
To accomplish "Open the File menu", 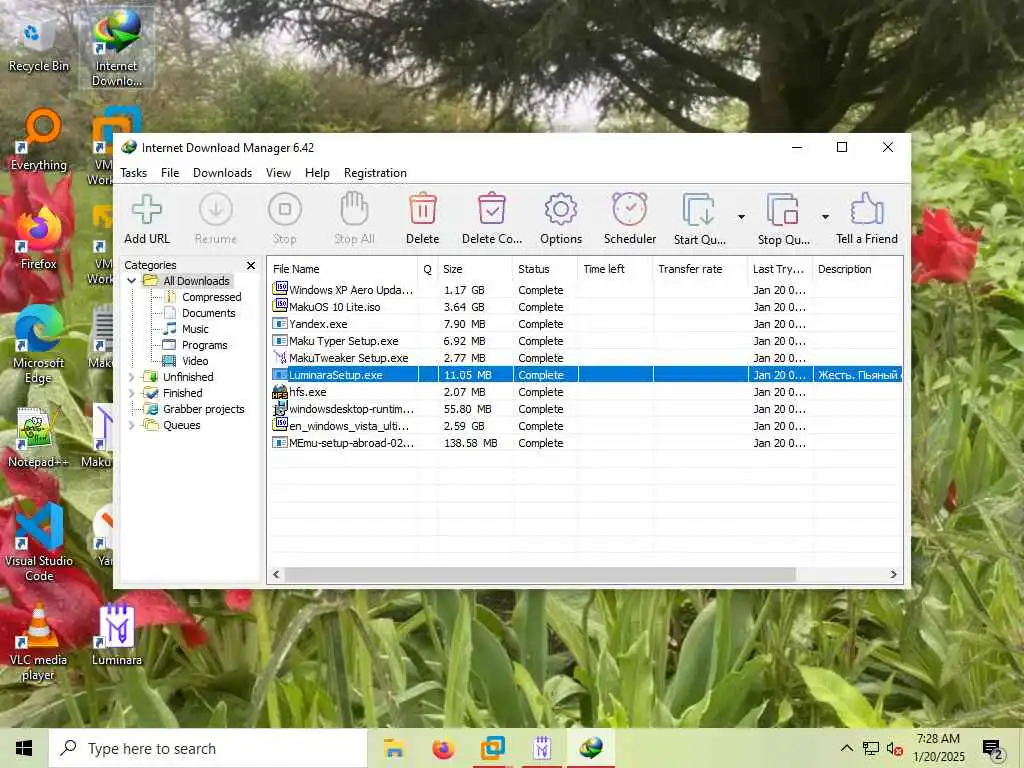I will (170, 173).
